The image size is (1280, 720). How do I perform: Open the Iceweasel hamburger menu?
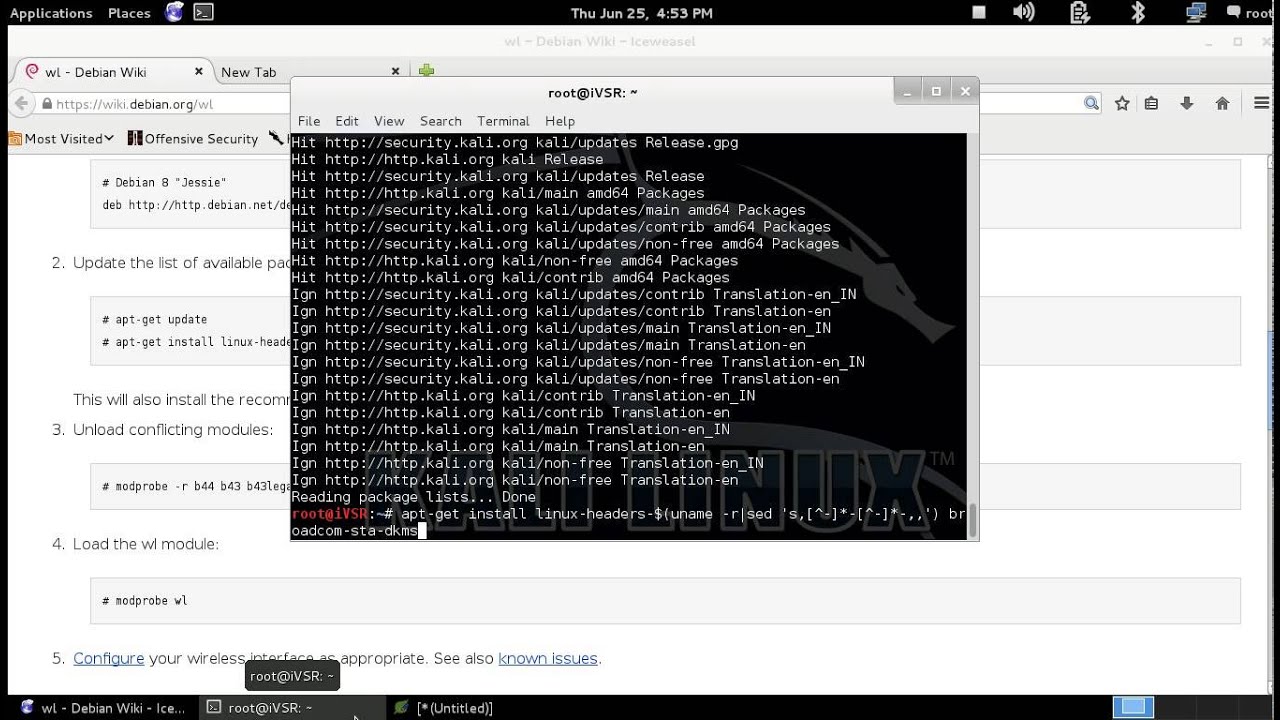[x=1261, y=104]
